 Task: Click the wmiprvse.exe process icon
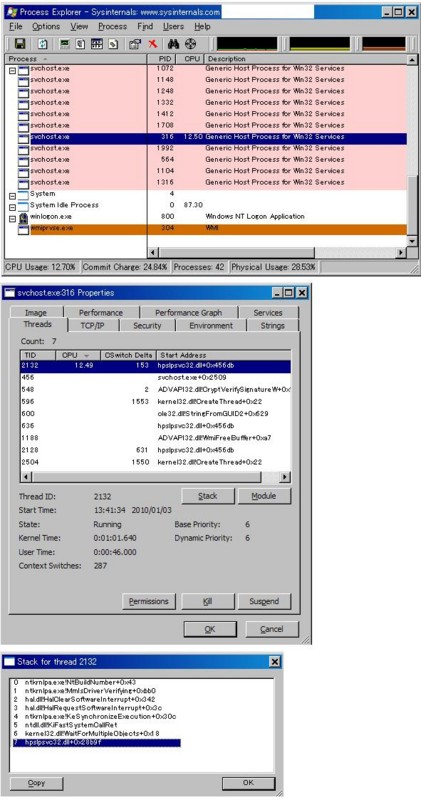tap(23, 229)
